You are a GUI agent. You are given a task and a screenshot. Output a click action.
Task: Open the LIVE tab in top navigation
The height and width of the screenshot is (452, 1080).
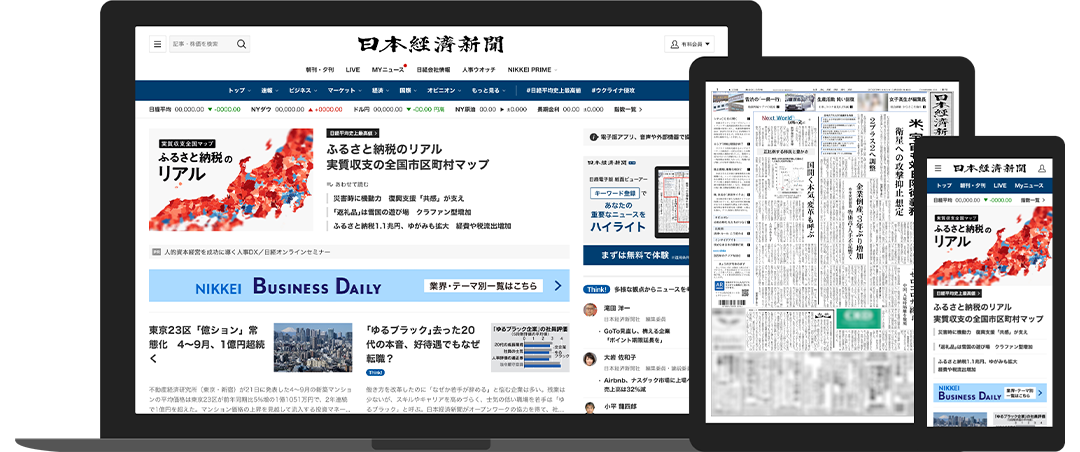(x=353, y=70)
